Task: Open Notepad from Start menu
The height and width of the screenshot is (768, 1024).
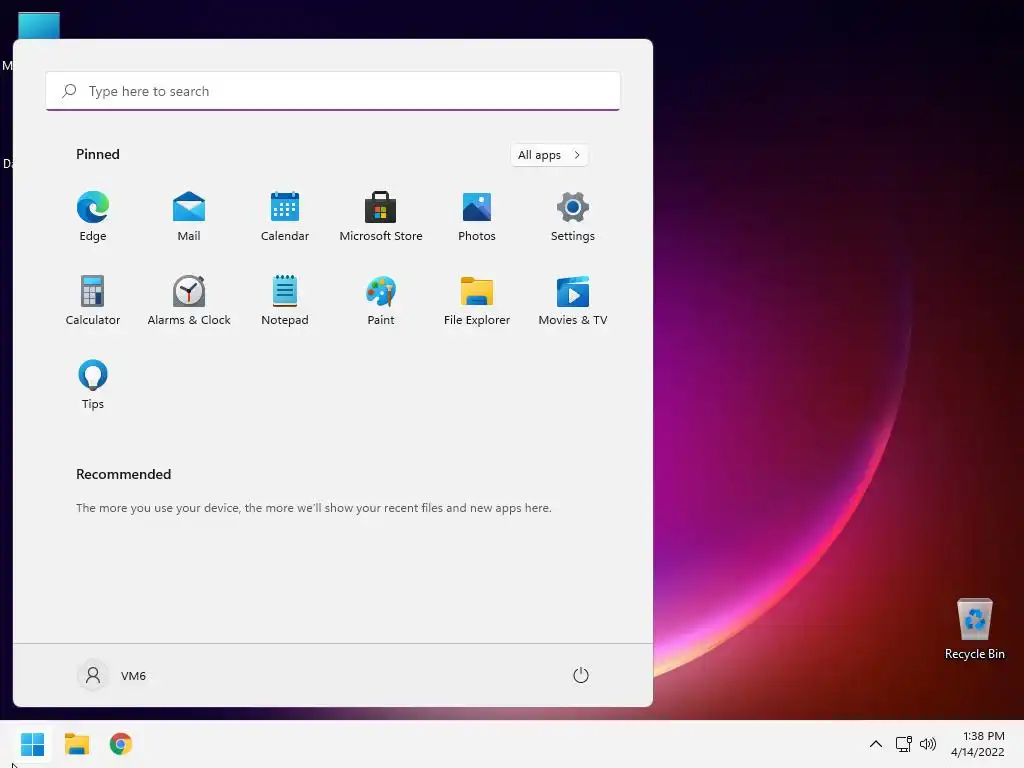Action: tap(285, 300)
